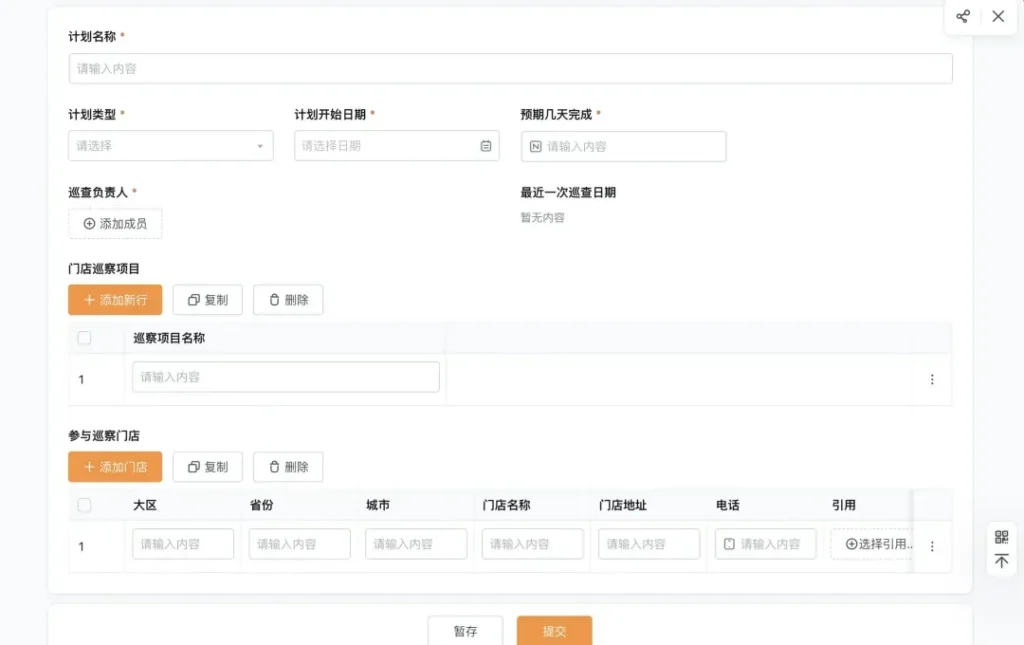The width and height of the screenshot is (1024, 645).
Task: Click the 添加新行 button
Action: coord(115,300)
